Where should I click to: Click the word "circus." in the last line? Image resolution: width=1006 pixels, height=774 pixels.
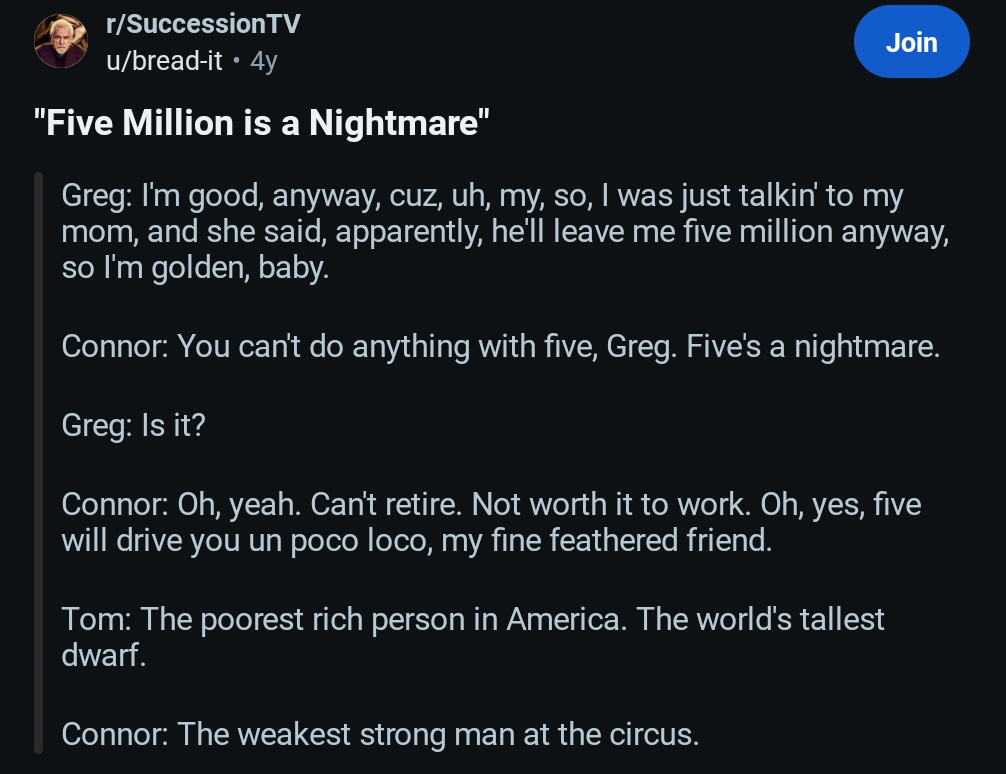click(654, 734)
